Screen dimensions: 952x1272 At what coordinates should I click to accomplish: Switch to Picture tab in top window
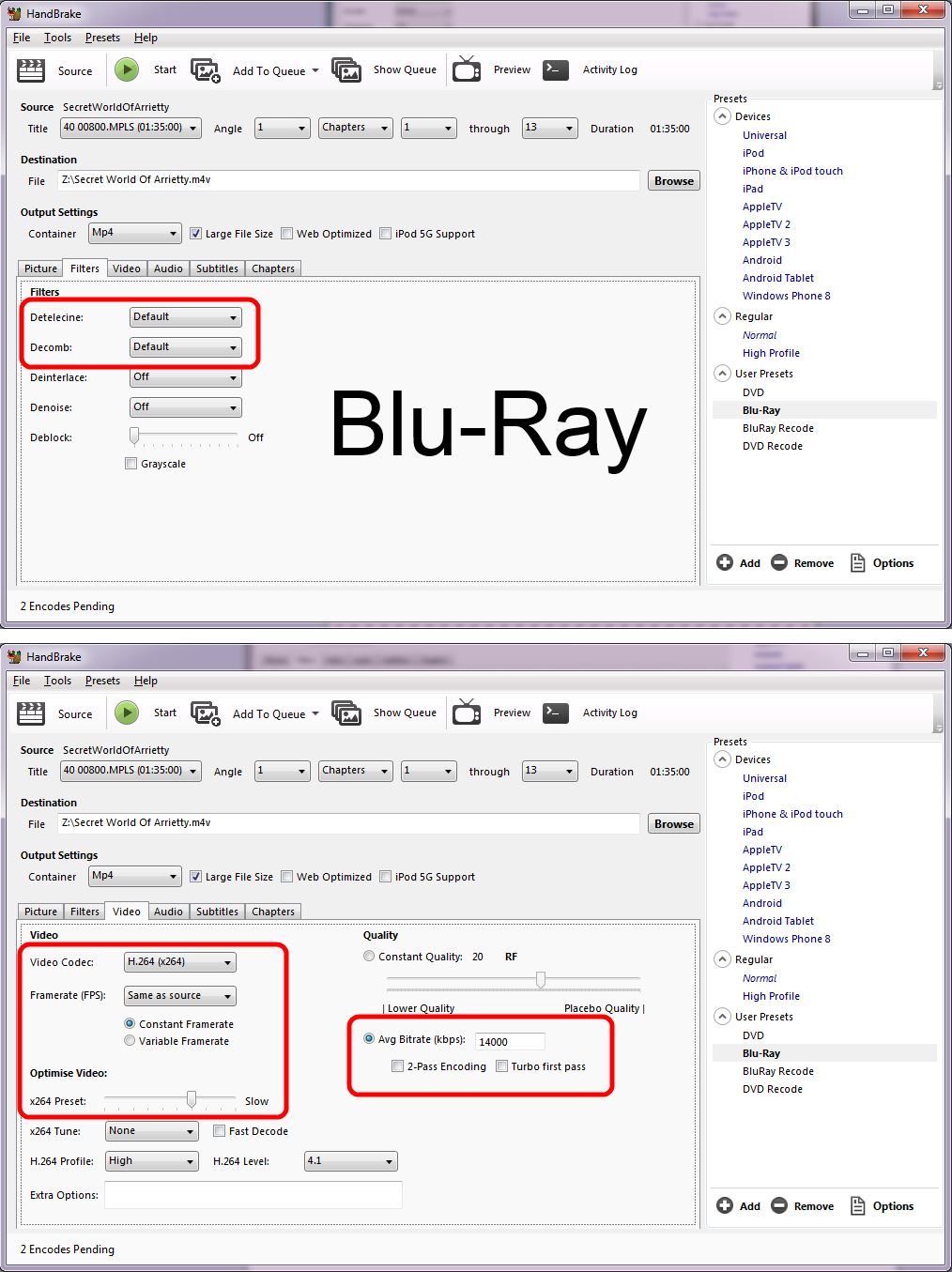(x=40, y=268)
